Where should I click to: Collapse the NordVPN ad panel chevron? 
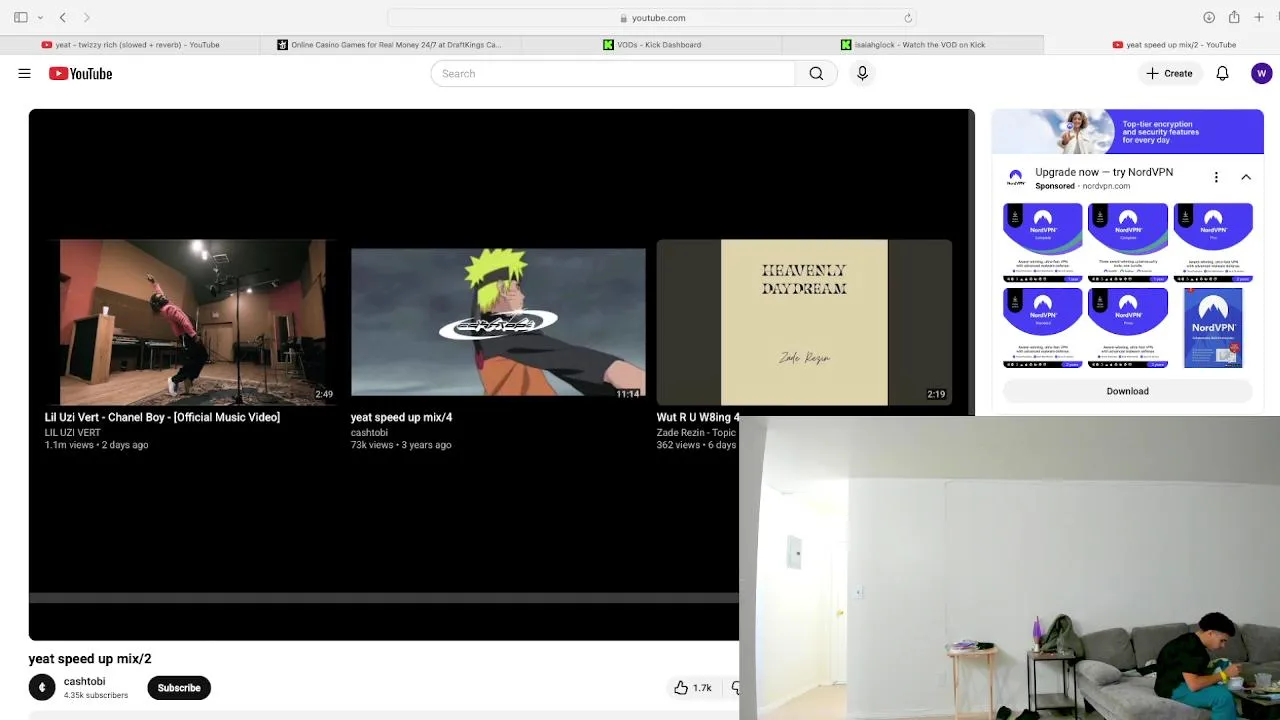click(1246, 177)
